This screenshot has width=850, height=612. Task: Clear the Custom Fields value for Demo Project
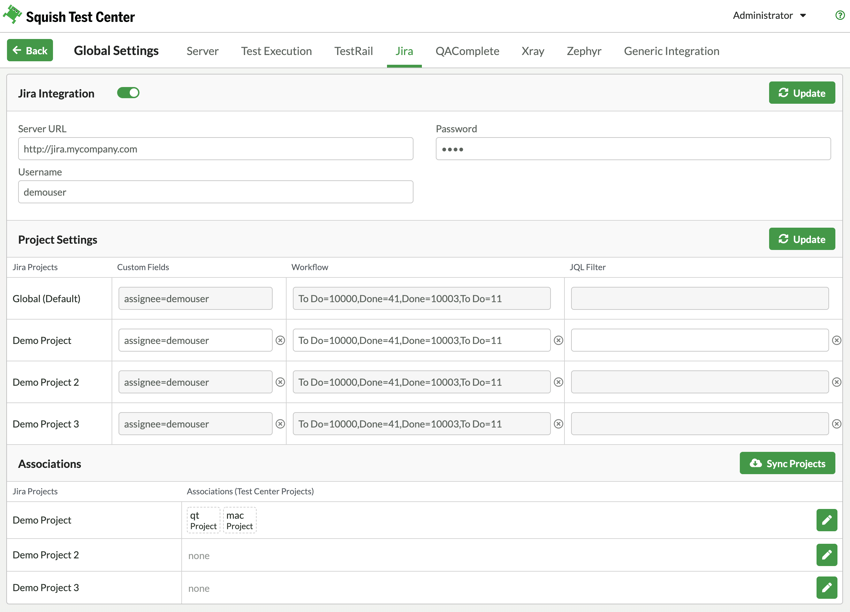[x=281, y=340]
